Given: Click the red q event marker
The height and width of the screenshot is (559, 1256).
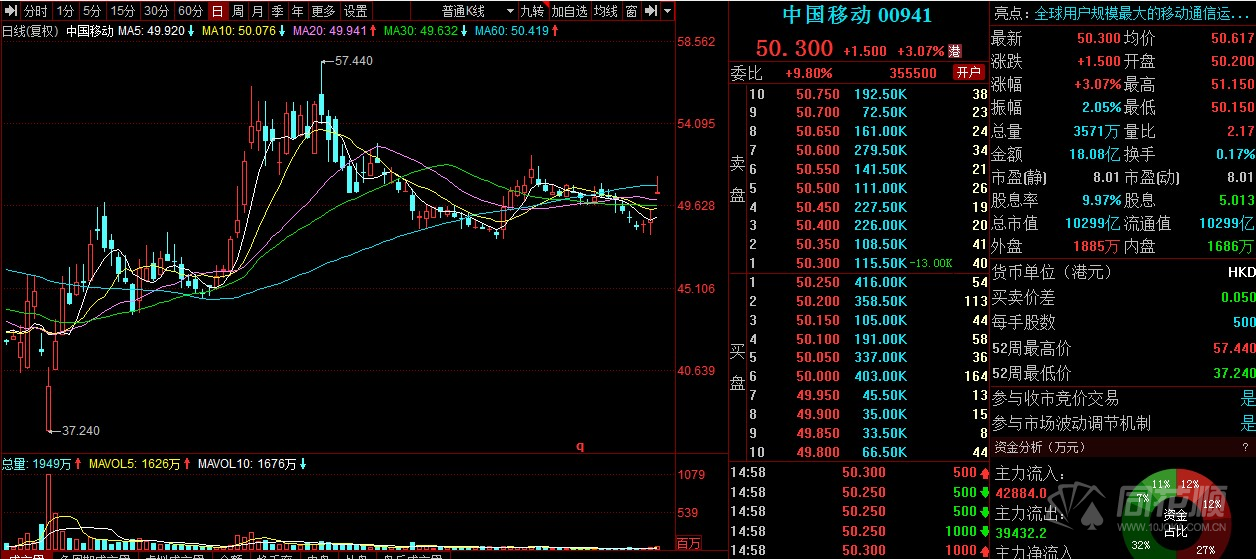Looking at the screenshot, I should point(580,446).
